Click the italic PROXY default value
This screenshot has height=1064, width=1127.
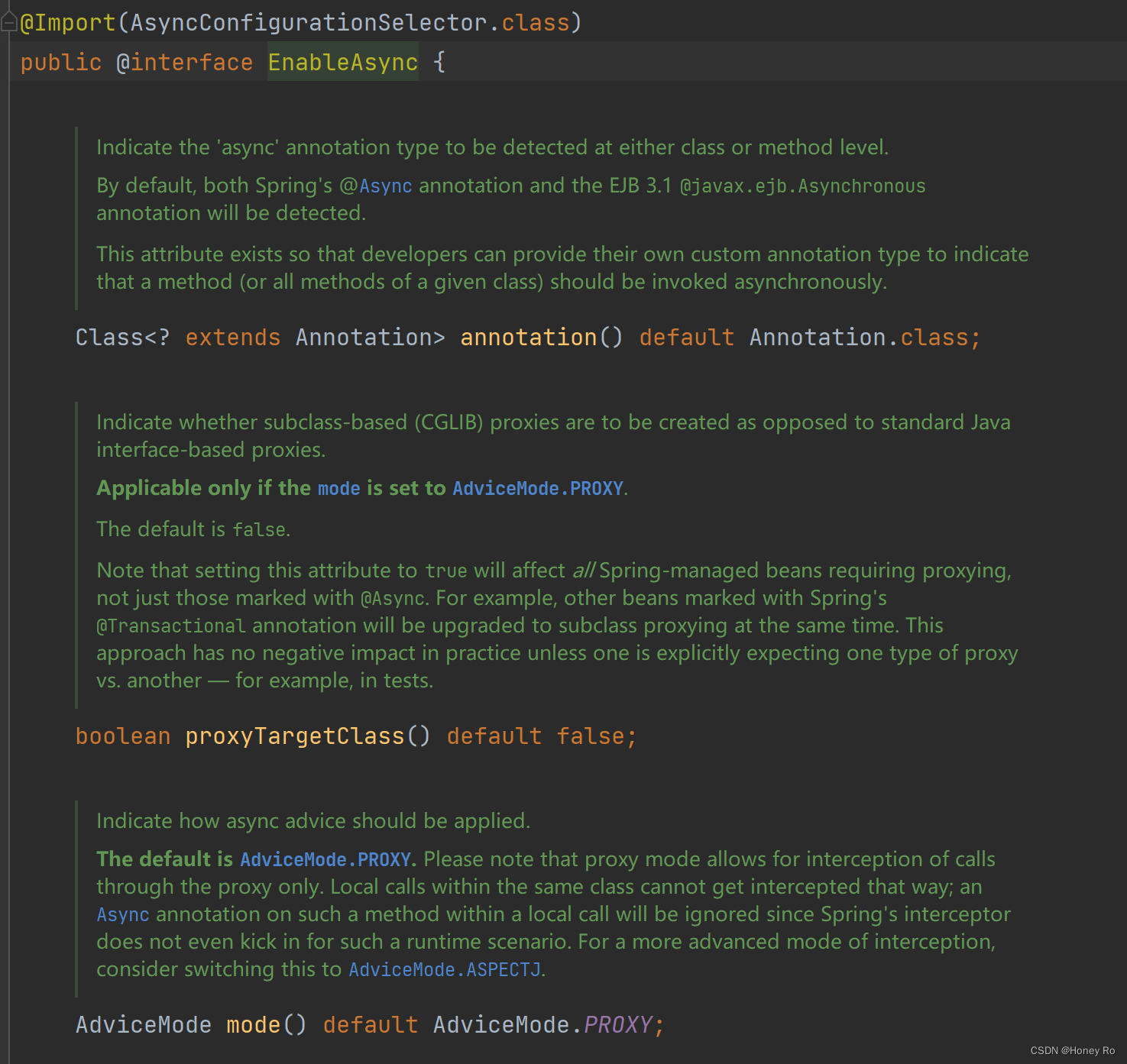pos(618,1025)
